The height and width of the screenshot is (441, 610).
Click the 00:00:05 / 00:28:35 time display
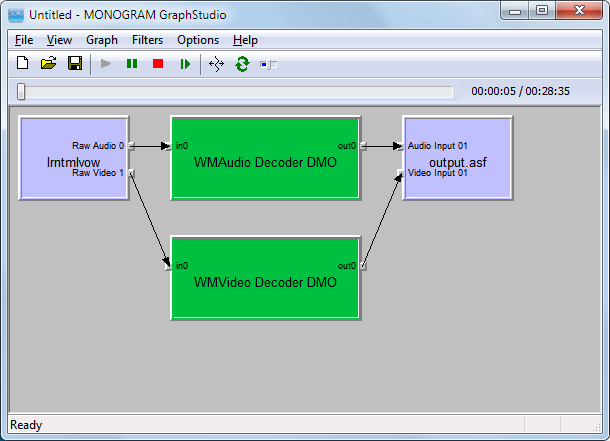520,91
